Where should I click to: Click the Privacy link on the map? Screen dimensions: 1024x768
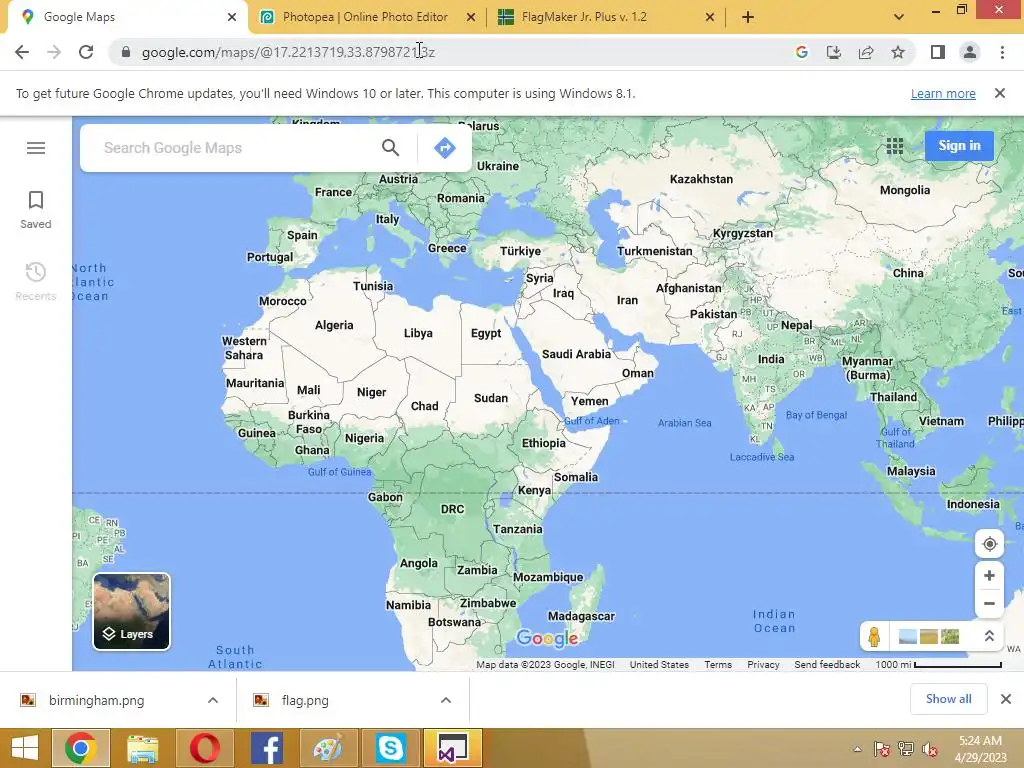click(763, 665)
